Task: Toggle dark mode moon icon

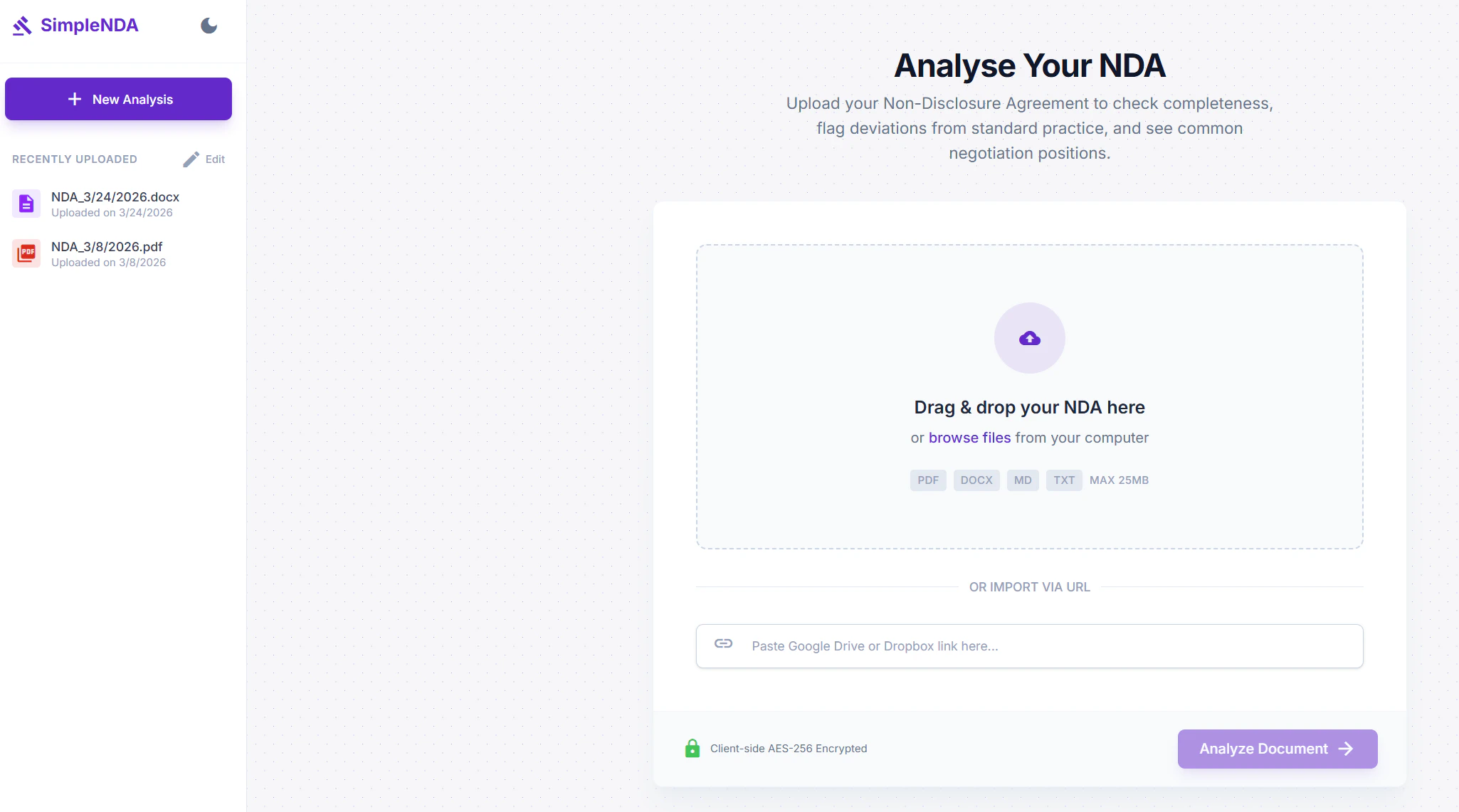Action: tap(209, 26)
